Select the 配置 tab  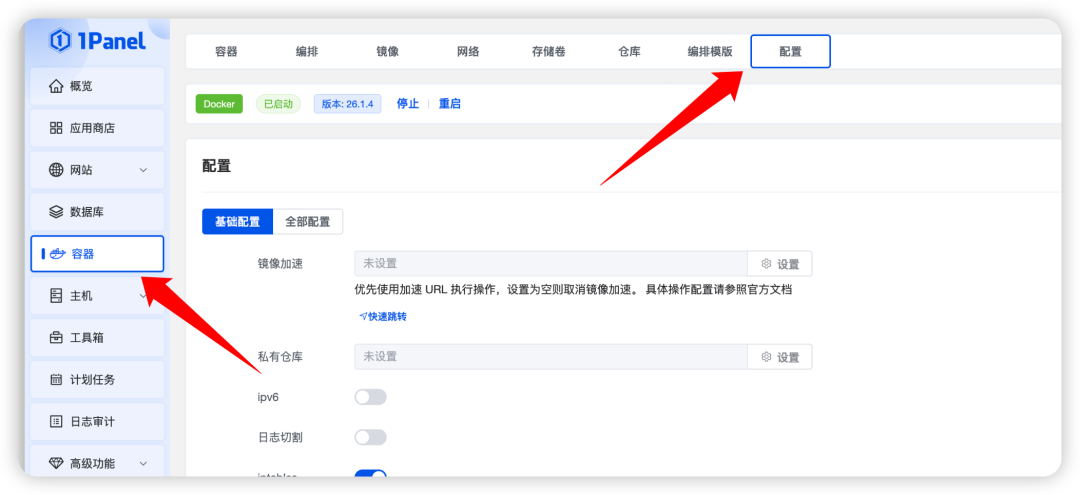click(791, 52)
